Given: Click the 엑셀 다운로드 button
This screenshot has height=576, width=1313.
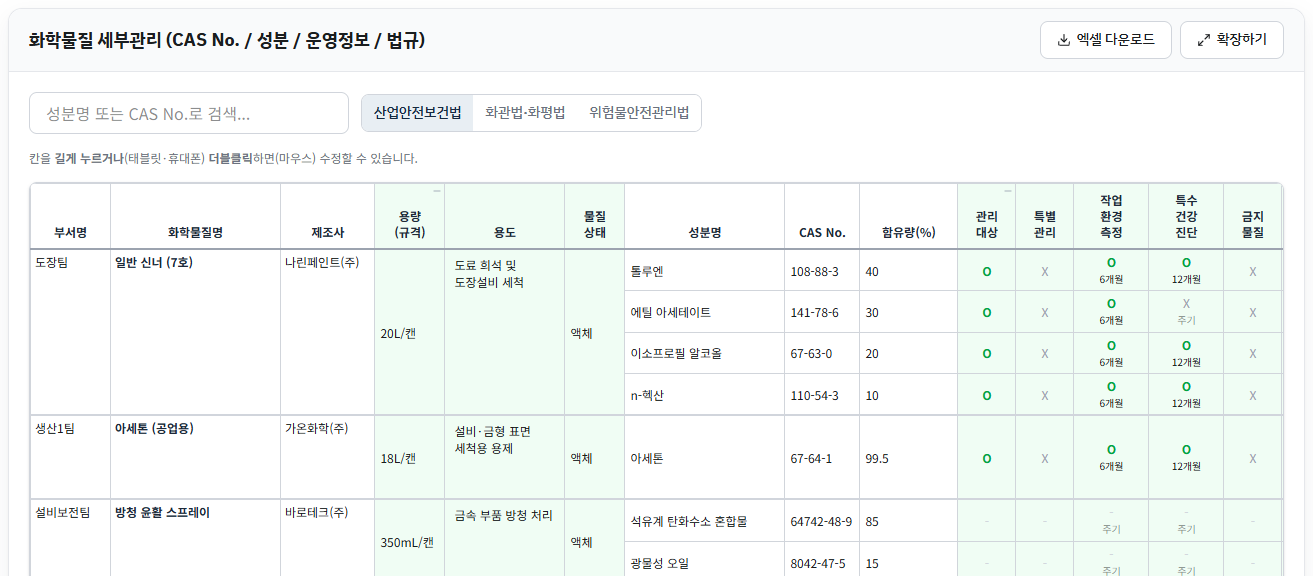Looking at the screenshot, I should (1106, 40).
